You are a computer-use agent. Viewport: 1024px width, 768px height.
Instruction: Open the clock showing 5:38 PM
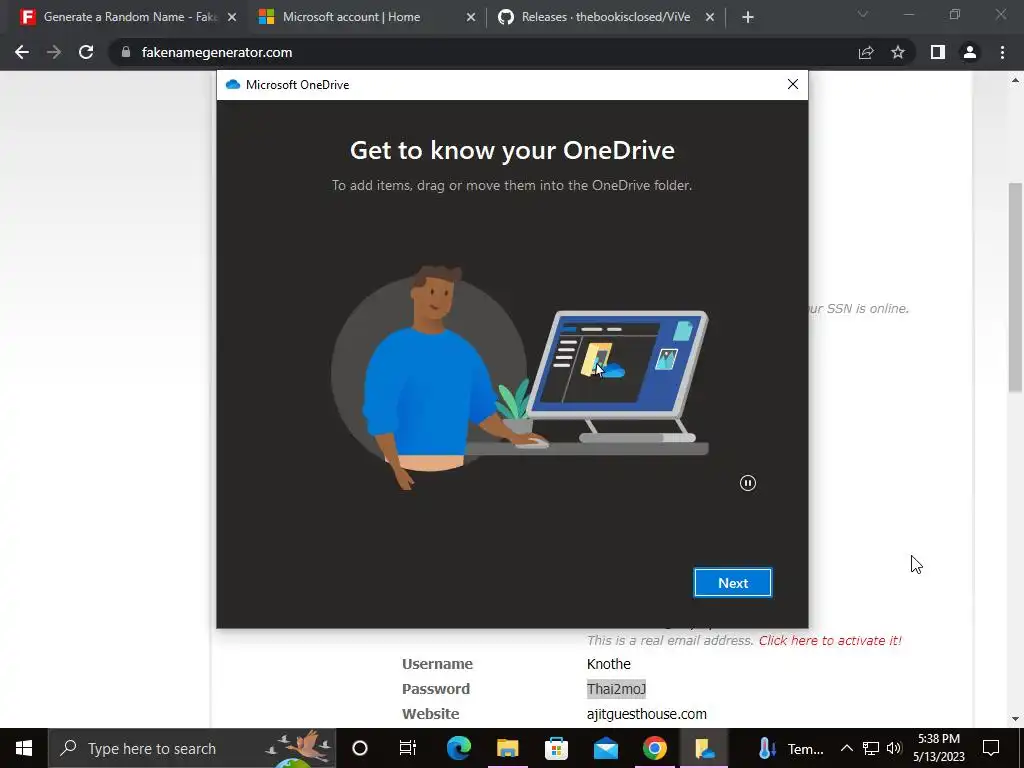pos(939,748)
